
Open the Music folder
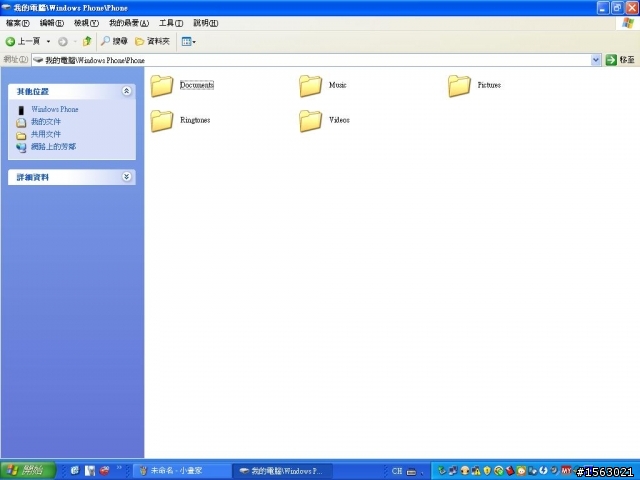(310, 86)
